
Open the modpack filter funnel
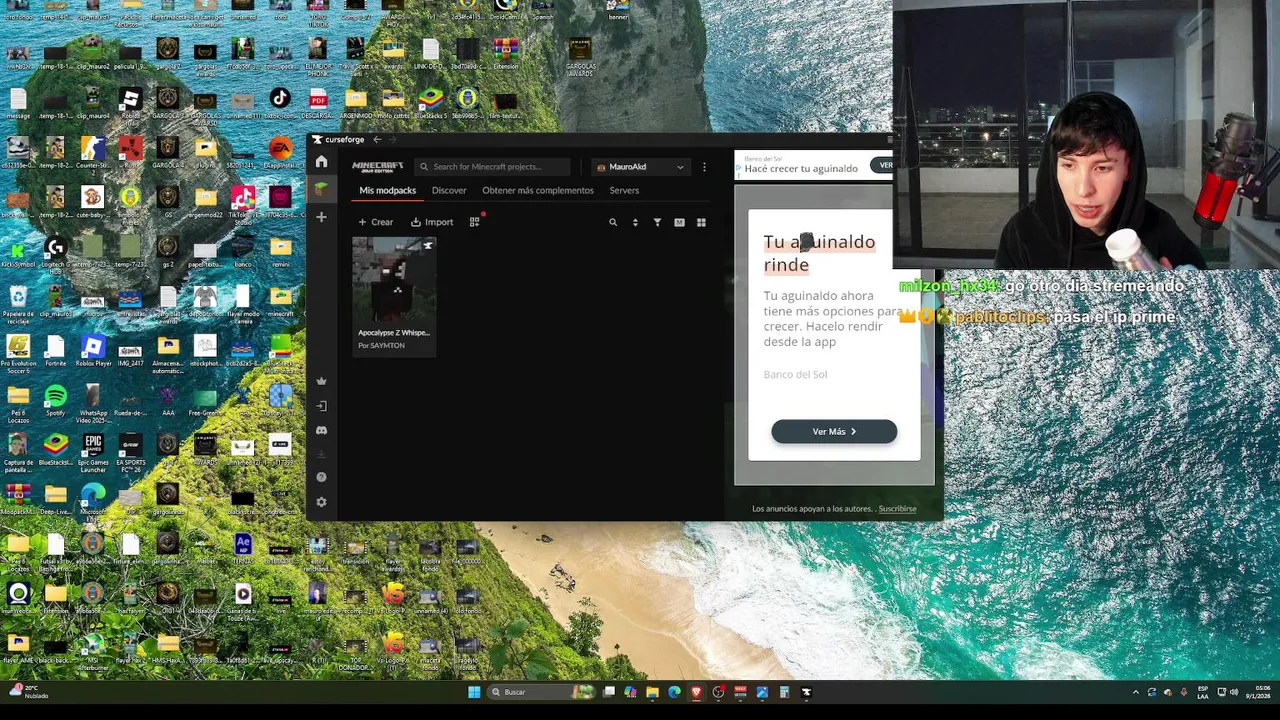[657, 222]
